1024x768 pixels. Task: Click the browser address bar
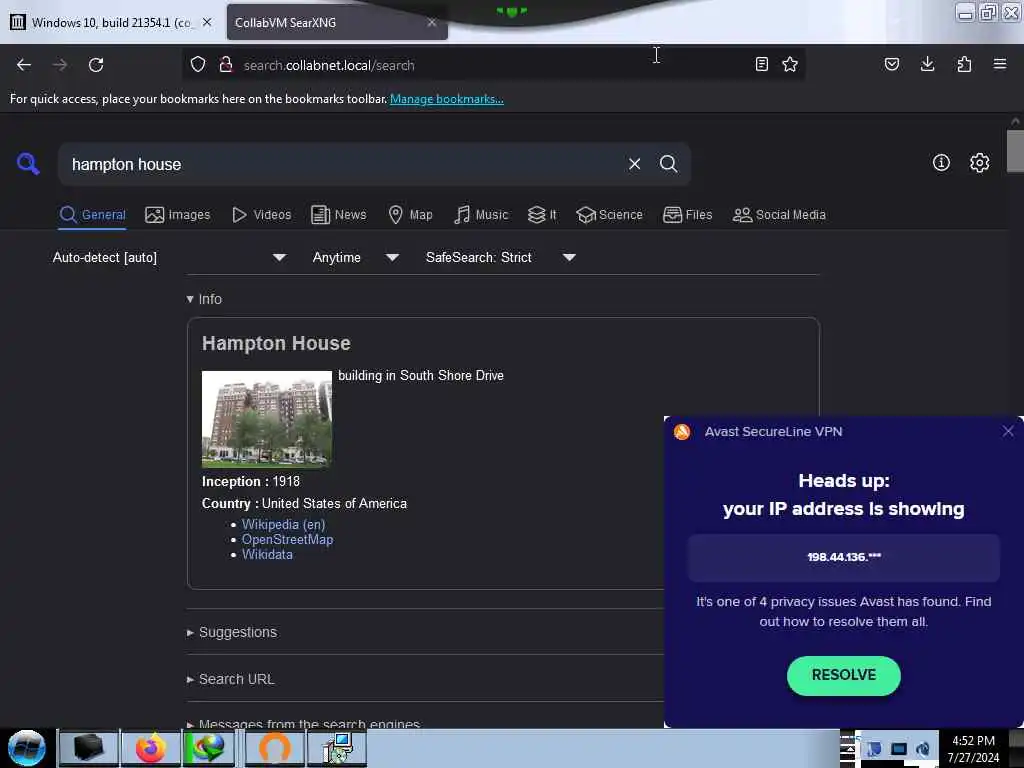pyautogui.click(x=493, y=65)
